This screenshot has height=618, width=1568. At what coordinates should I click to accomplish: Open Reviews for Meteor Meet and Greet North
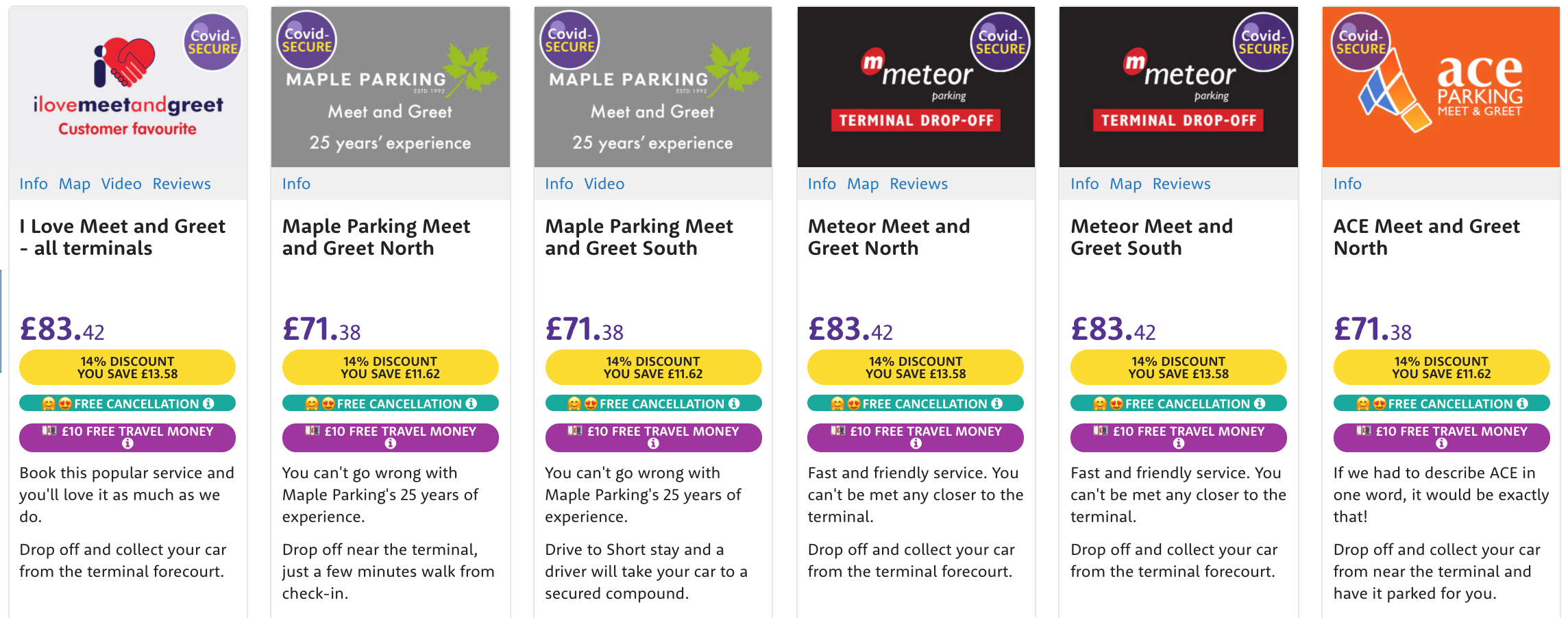918,184
